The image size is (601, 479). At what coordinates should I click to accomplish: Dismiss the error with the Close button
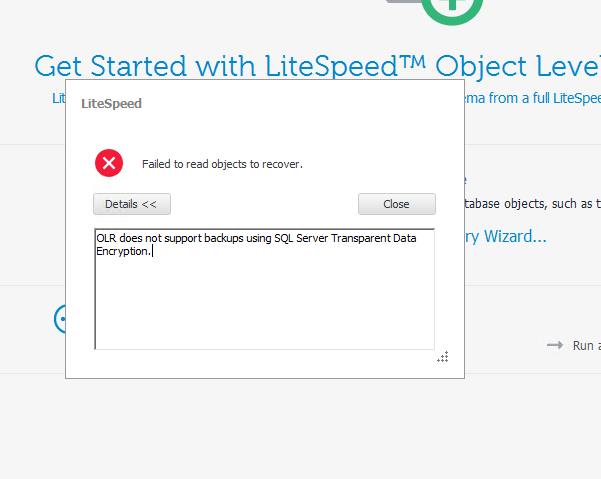click(397, 204)
